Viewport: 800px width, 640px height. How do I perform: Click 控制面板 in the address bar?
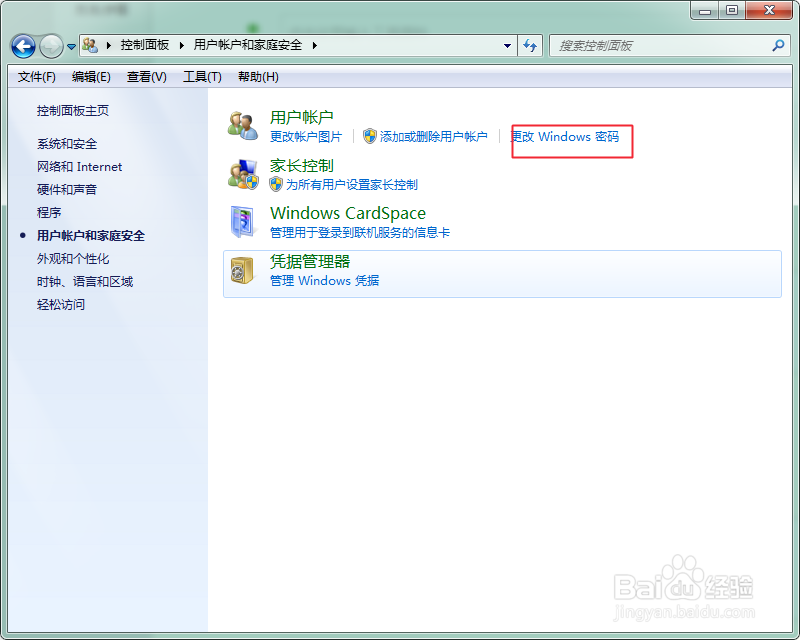click(144, 45)
